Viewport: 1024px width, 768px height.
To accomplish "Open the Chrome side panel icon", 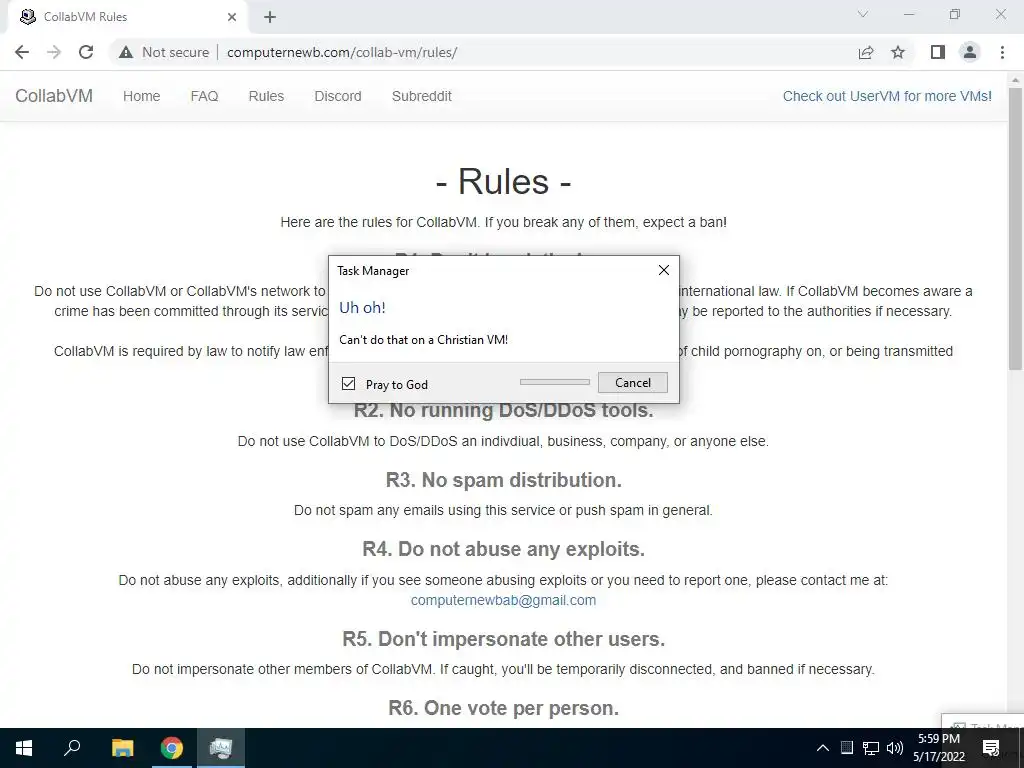I will 938,52.
